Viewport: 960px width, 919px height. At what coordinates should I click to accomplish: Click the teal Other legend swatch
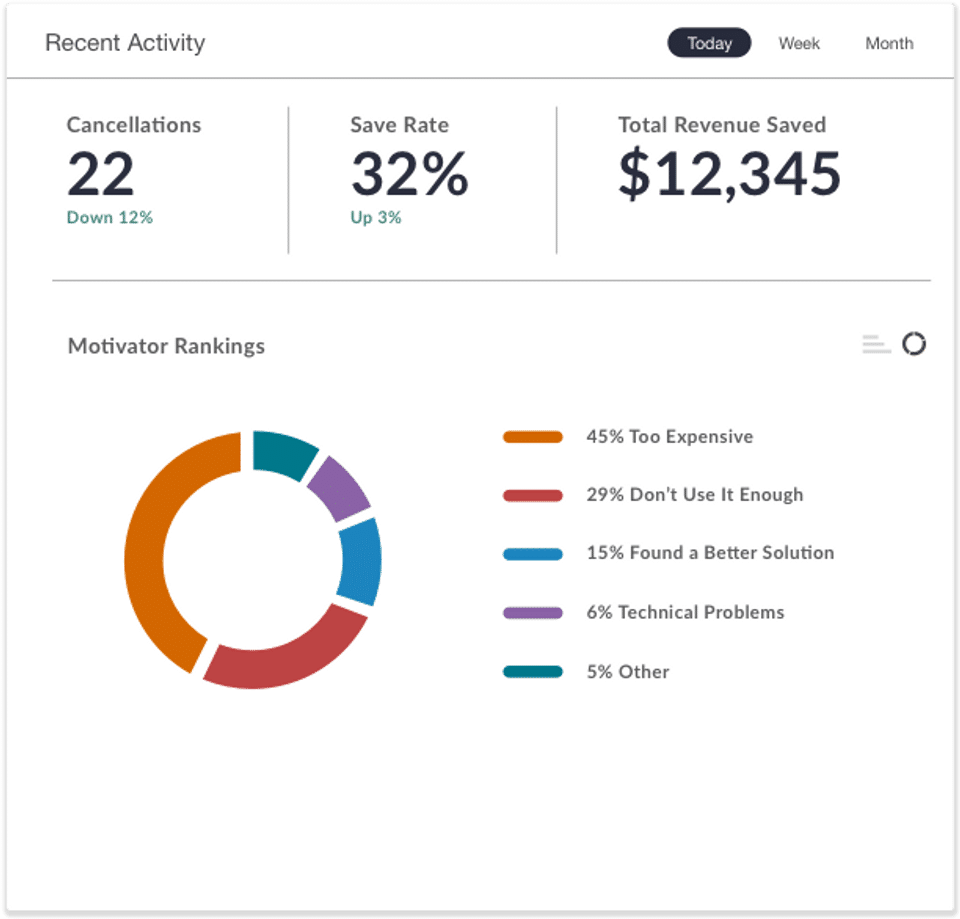[533, 672]
